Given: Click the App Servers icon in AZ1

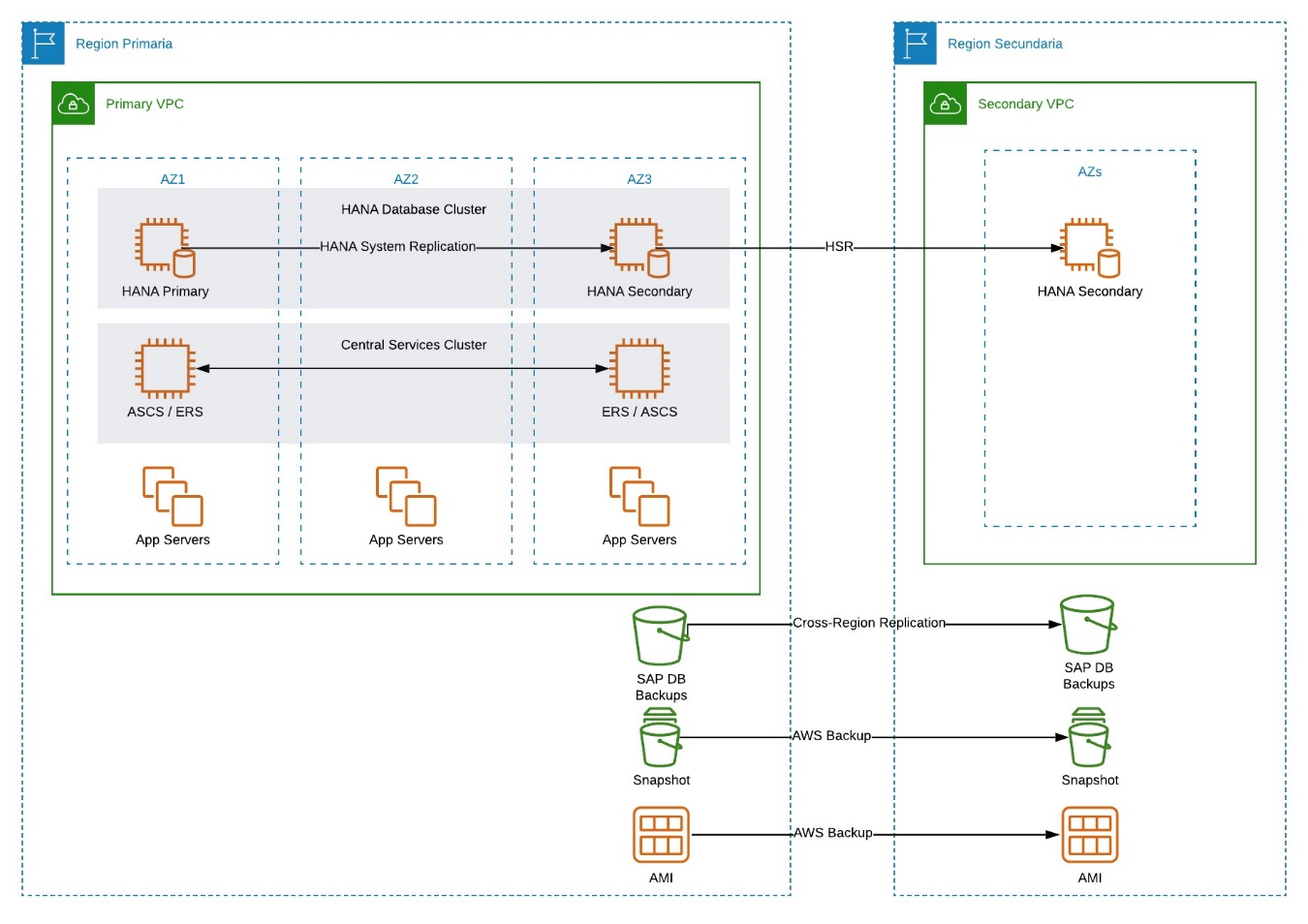Looking at the screenshot, I should [172, 496].
